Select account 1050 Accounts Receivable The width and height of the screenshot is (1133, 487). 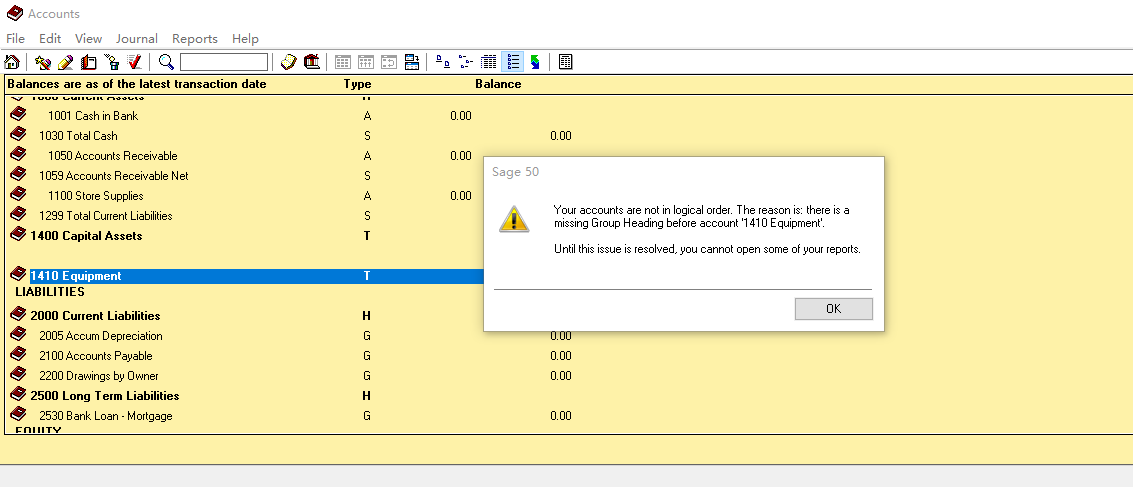tap(113, 156)
